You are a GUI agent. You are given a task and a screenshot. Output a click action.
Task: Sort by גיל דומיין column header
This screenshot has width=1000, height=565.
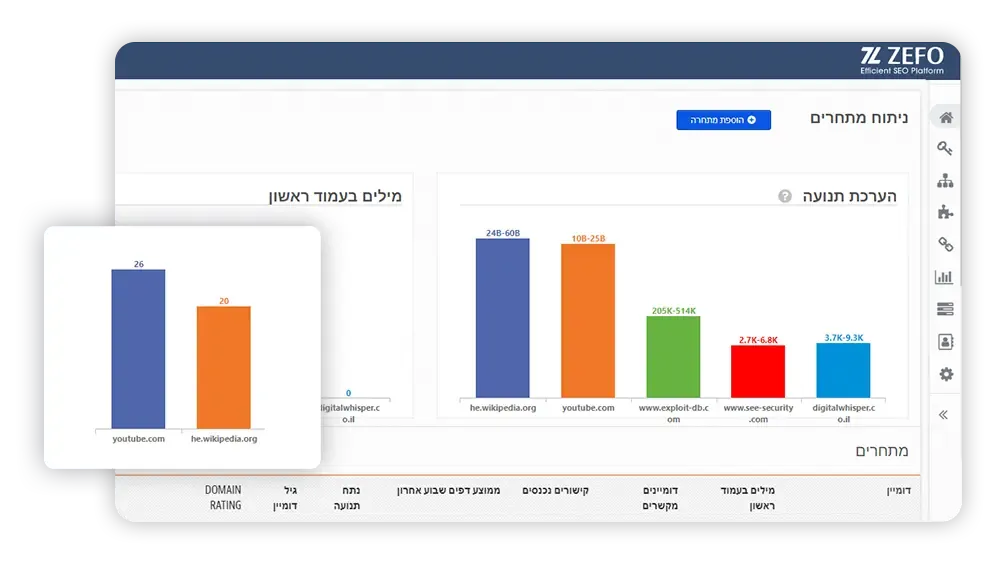pyautogui.click(x=285, y=498)
